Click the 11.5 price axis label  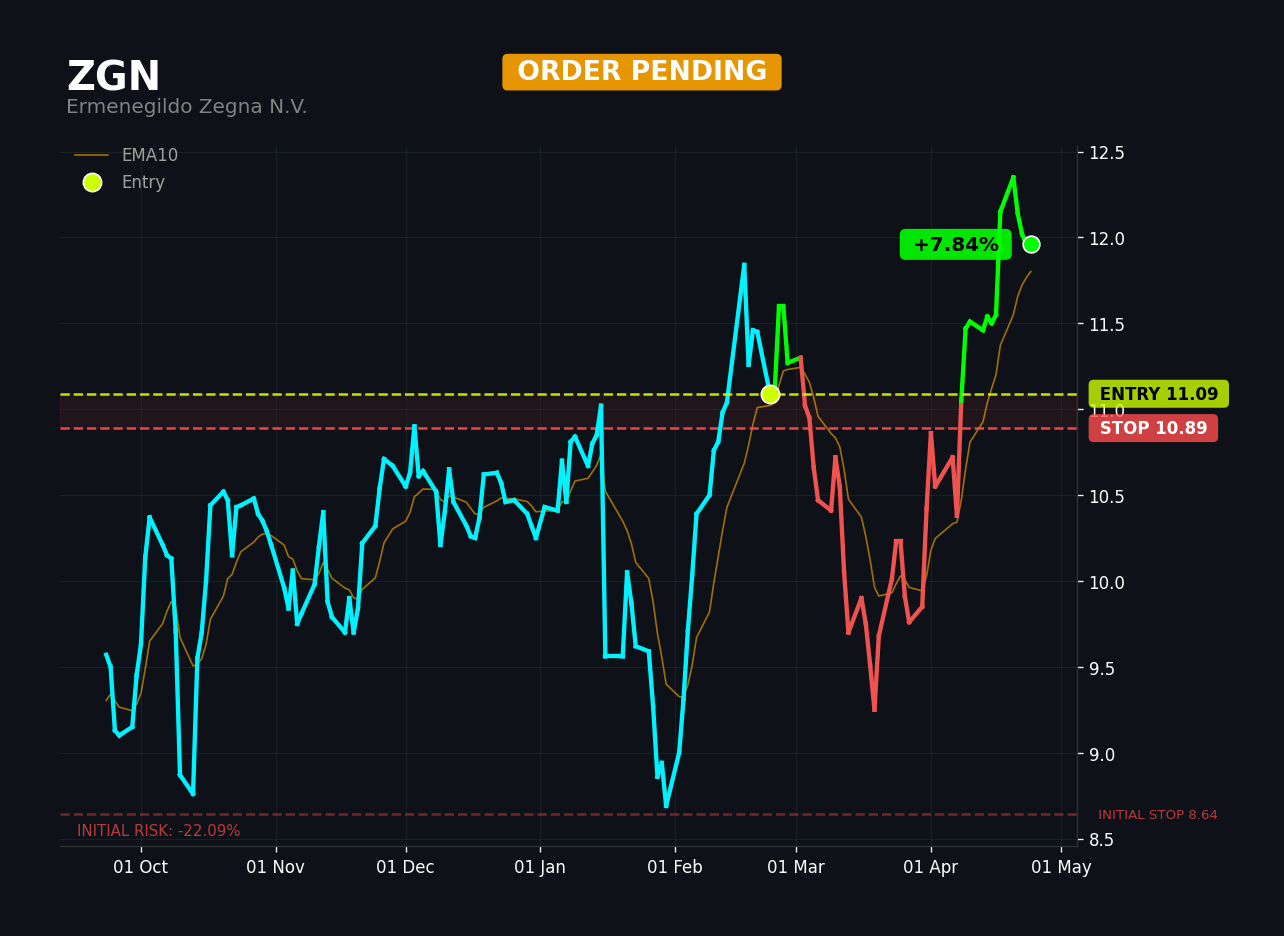coord(1107,324)
